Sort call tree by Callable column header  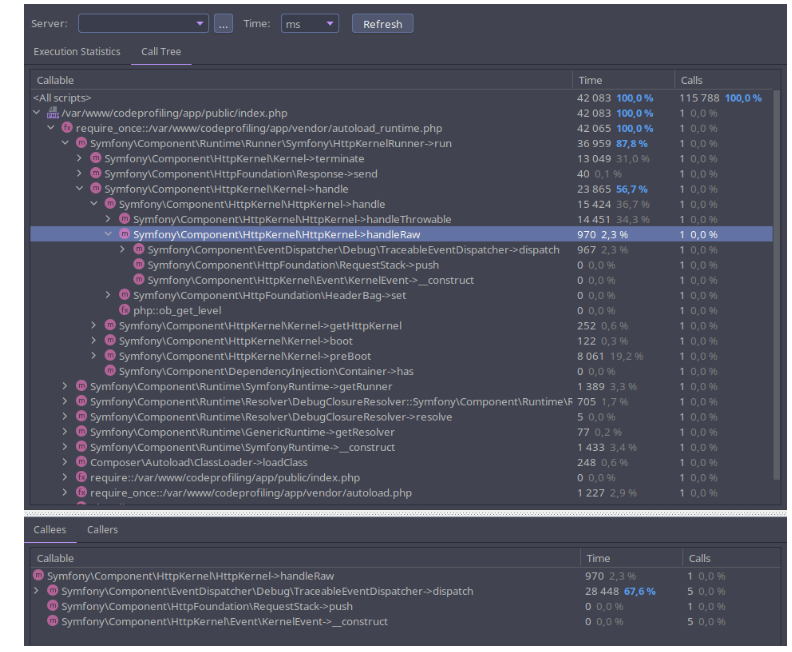pos(301,80)
